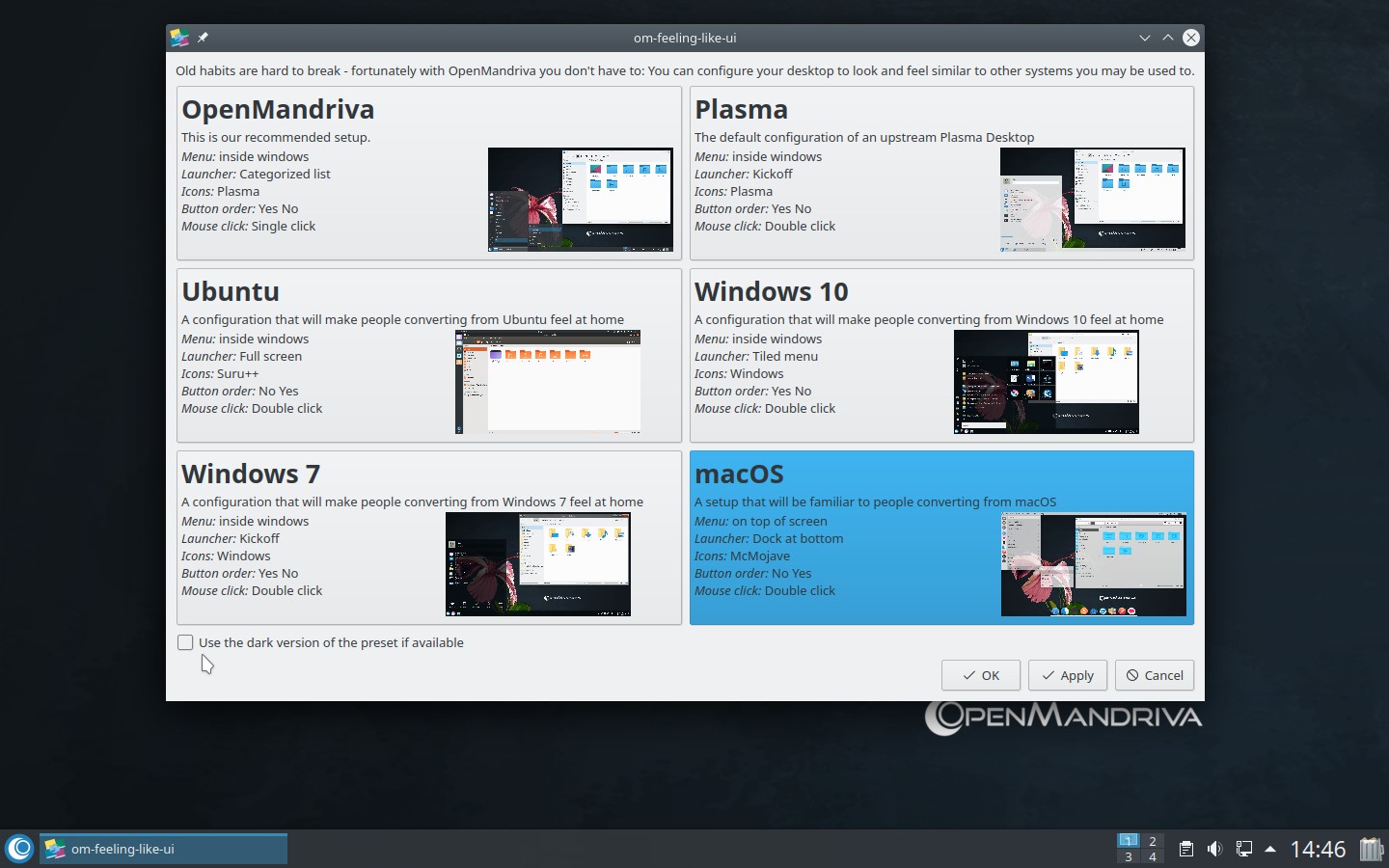The image size is (1389, 868).
Task: Click the Plasma desktop preview thumbnail
Action: point(1092,200)
